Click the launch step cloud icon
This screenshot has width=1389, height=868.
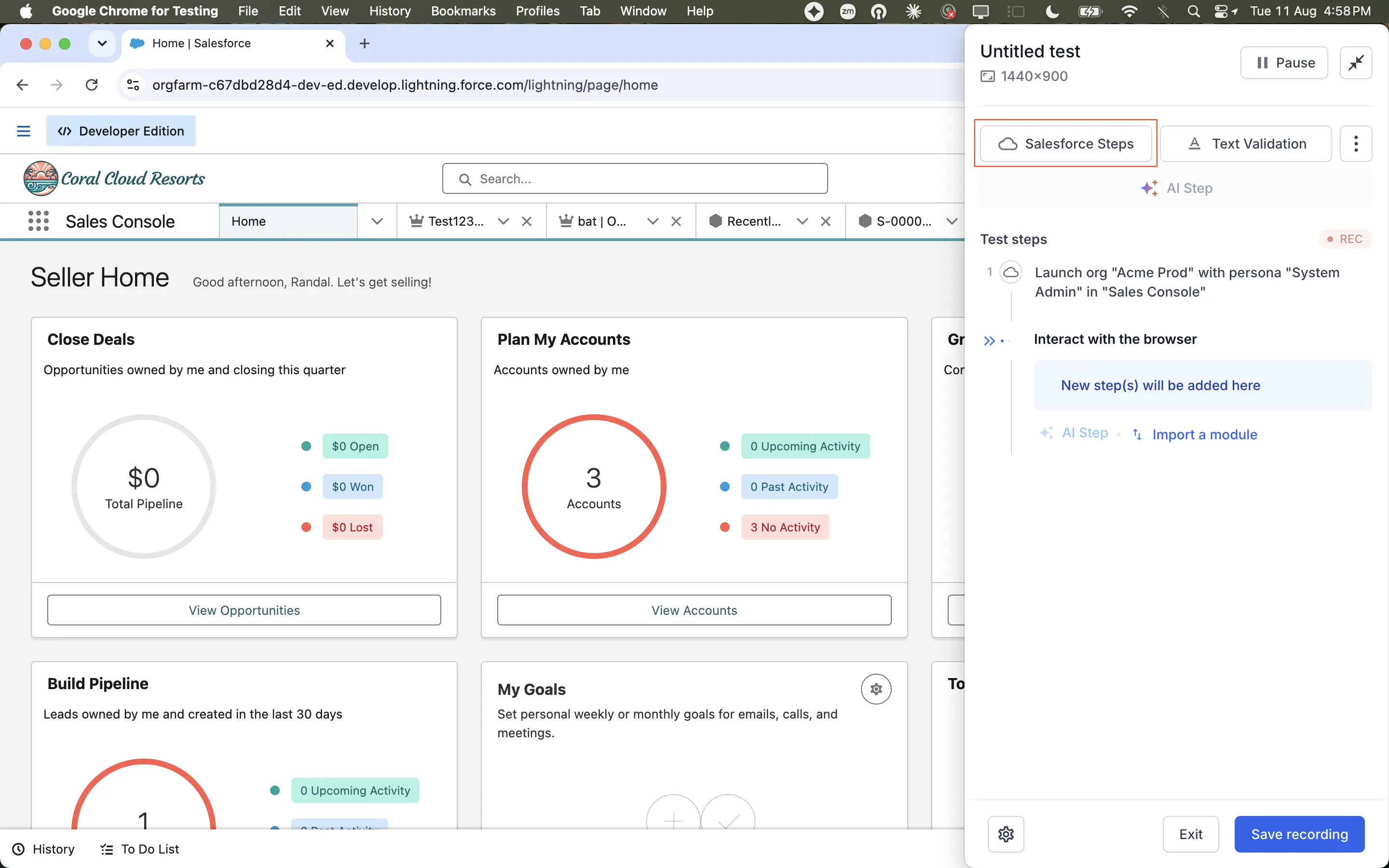coord(1011,272)
